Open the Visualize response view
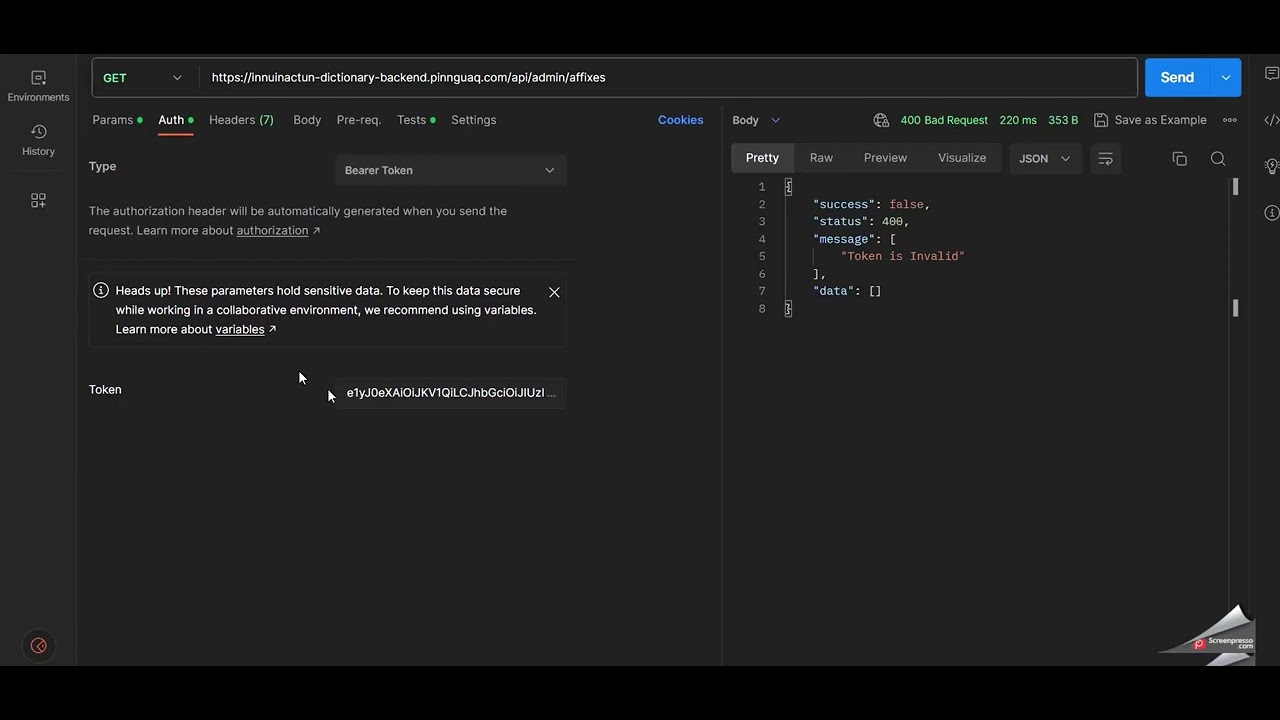Image resolution: width=1280 pixels, height=720 pixels. [962, 158]
